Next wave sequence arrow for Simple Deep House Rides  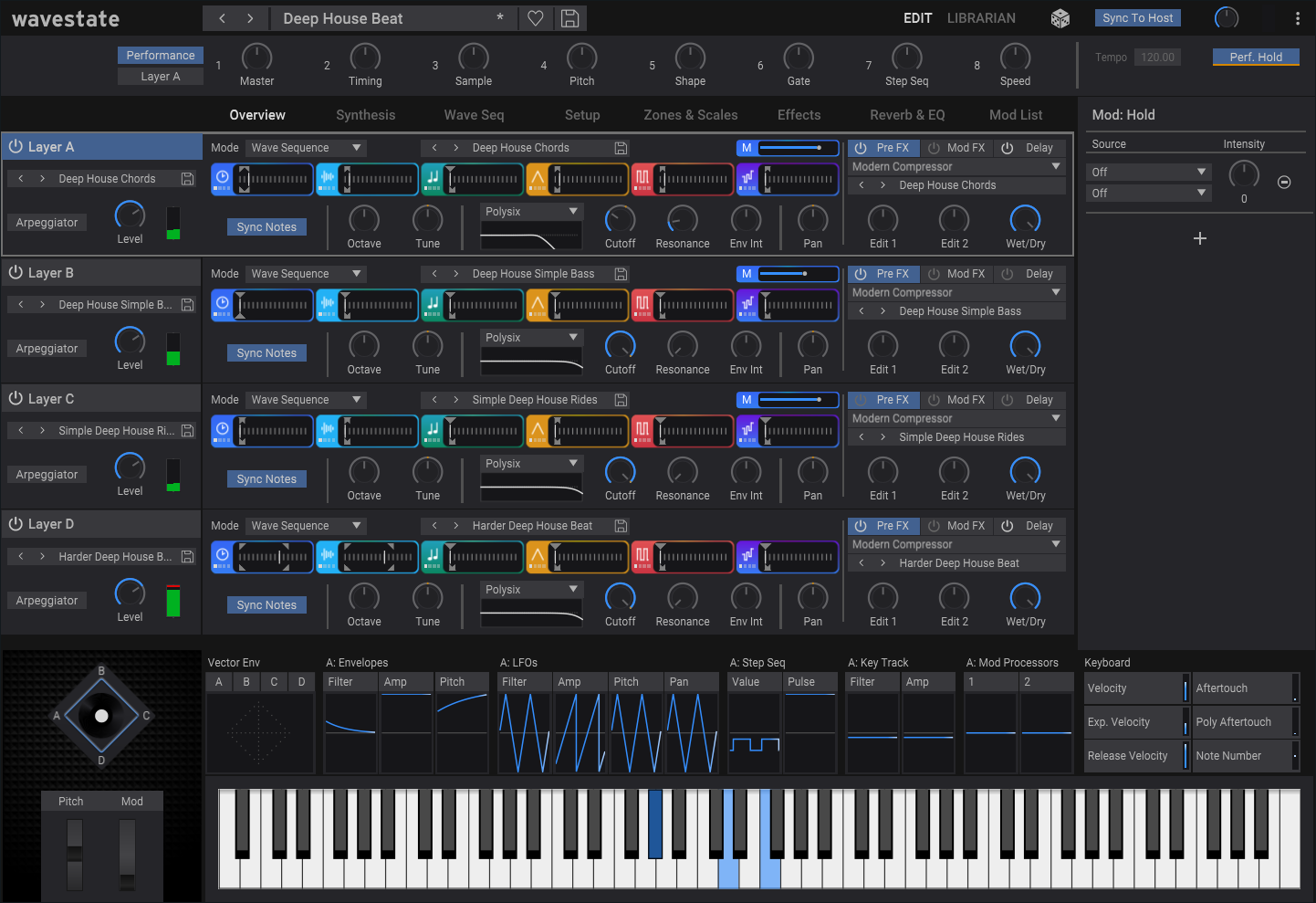(455, 400)
